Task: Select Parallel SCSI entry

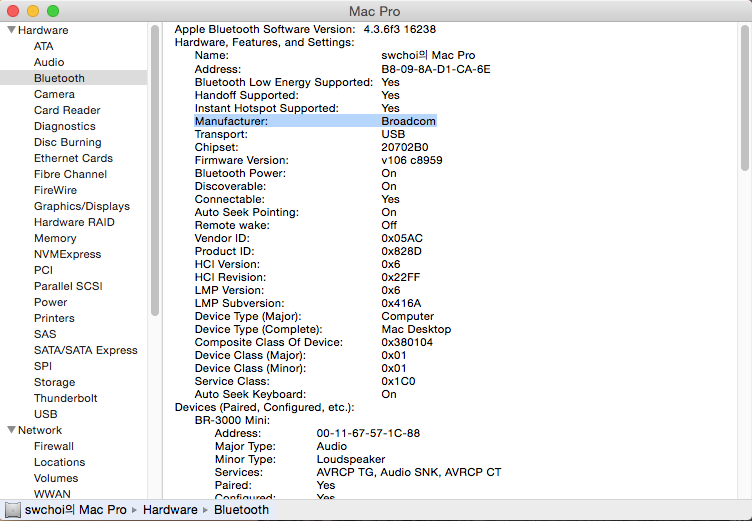Action: 68,286
